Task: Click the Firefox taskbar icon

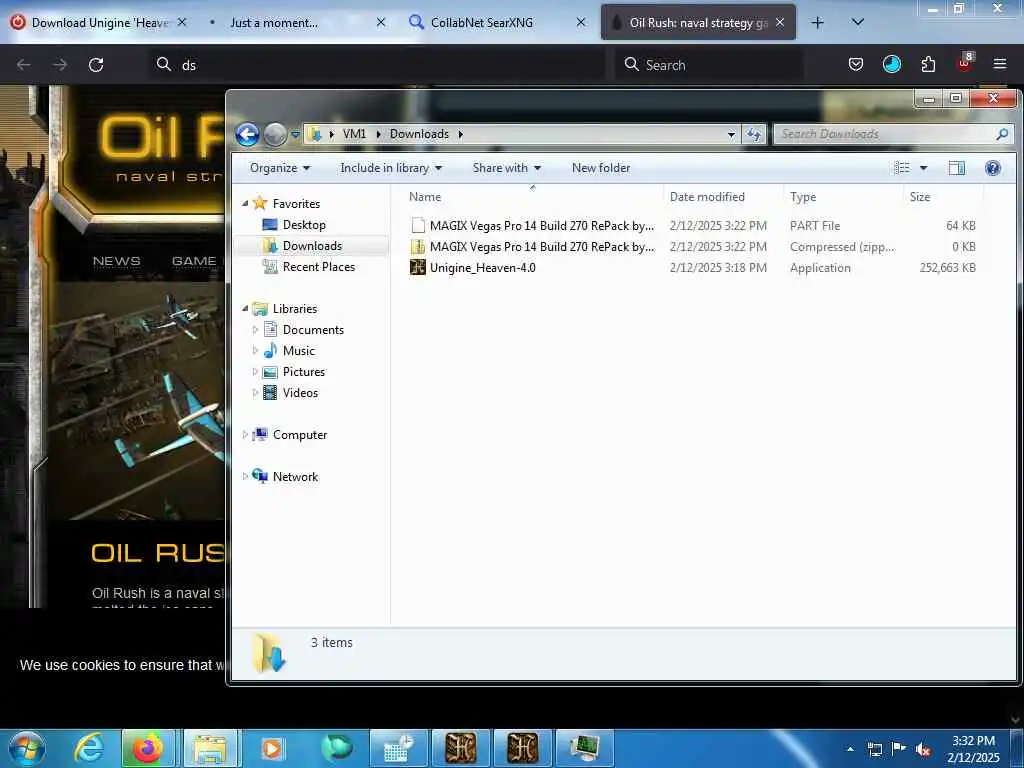Action: pos(148,748)
